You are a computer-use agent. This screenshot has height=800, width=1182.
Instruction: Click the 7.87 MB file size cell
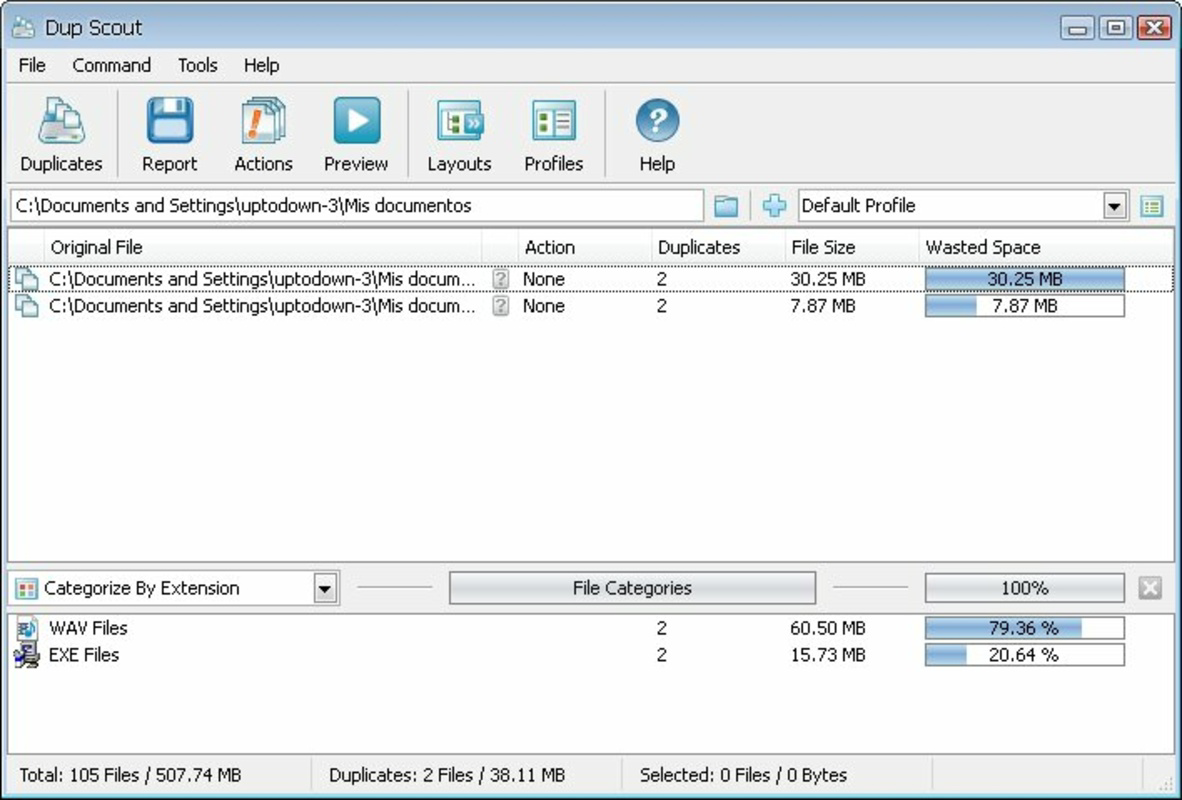point(822,305)
